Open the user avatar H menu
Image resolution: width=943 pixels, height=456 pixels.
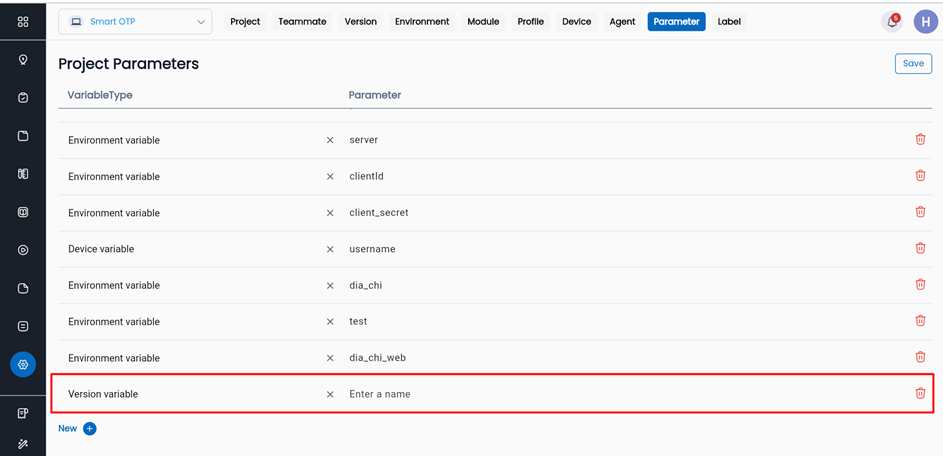pyautogui.click(x=925, y=22)
